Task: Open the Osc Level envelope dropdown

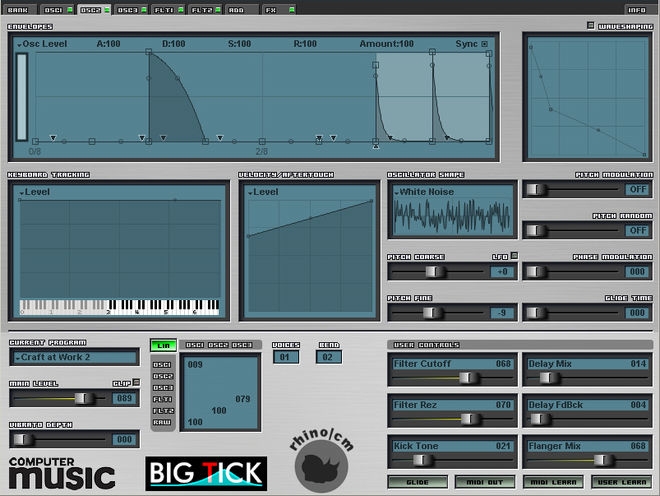Action: [x=40, y=44]
